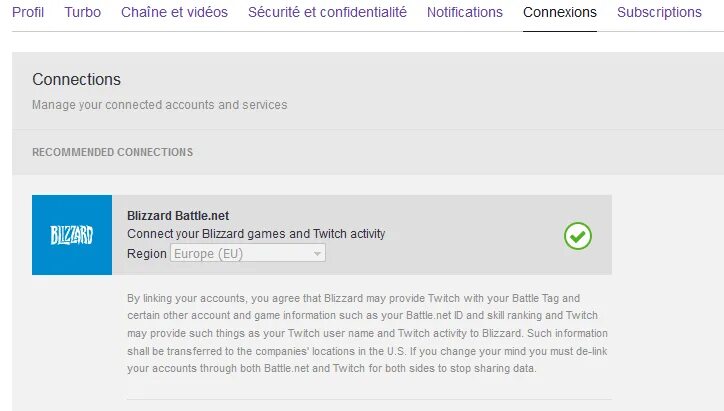Click the Region dropdown arrow
Screen dimensions: 724x411
[x=318, y=254]
